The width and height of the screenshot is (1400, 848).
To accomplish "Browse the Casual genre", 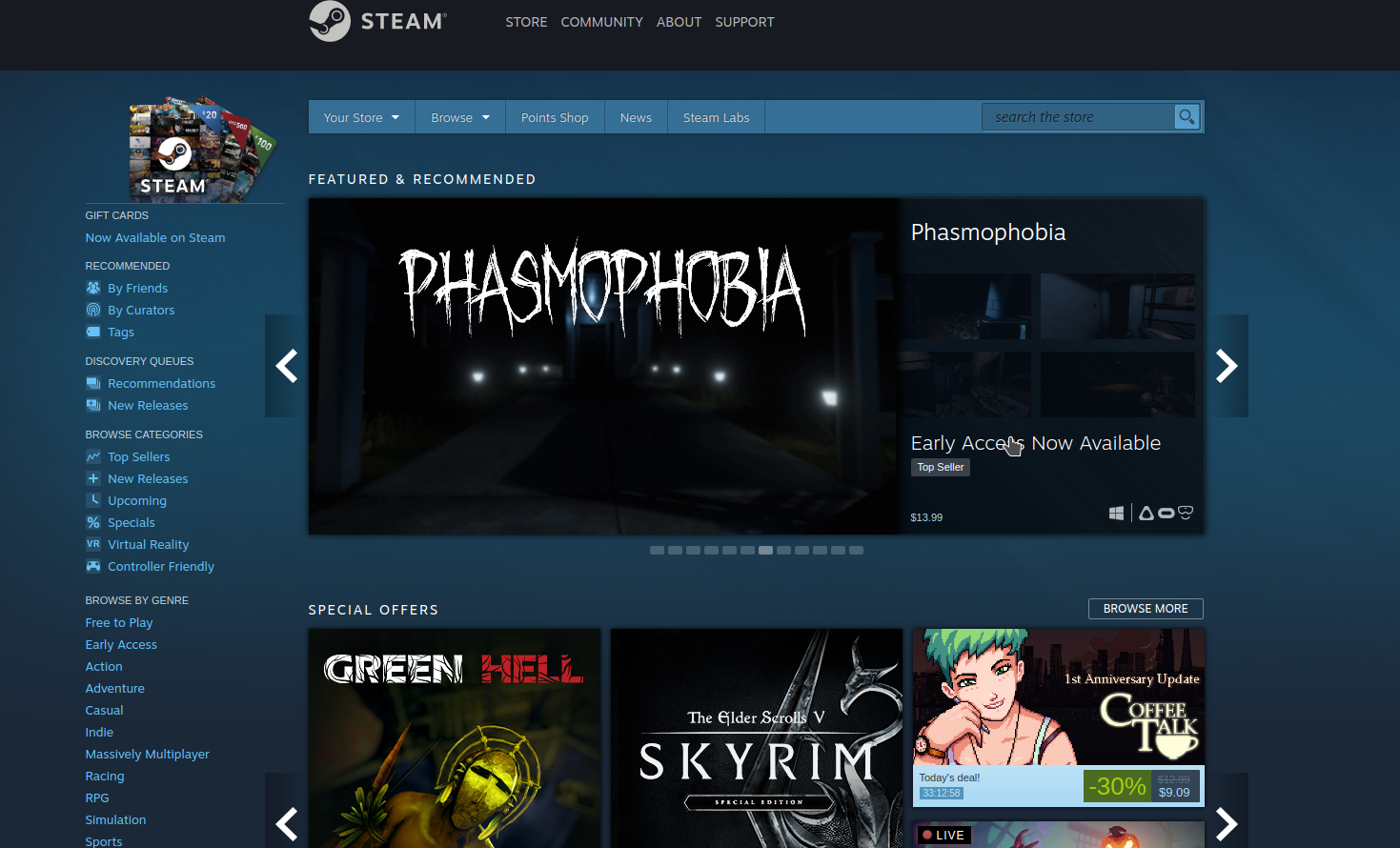I will click(105, 710).
